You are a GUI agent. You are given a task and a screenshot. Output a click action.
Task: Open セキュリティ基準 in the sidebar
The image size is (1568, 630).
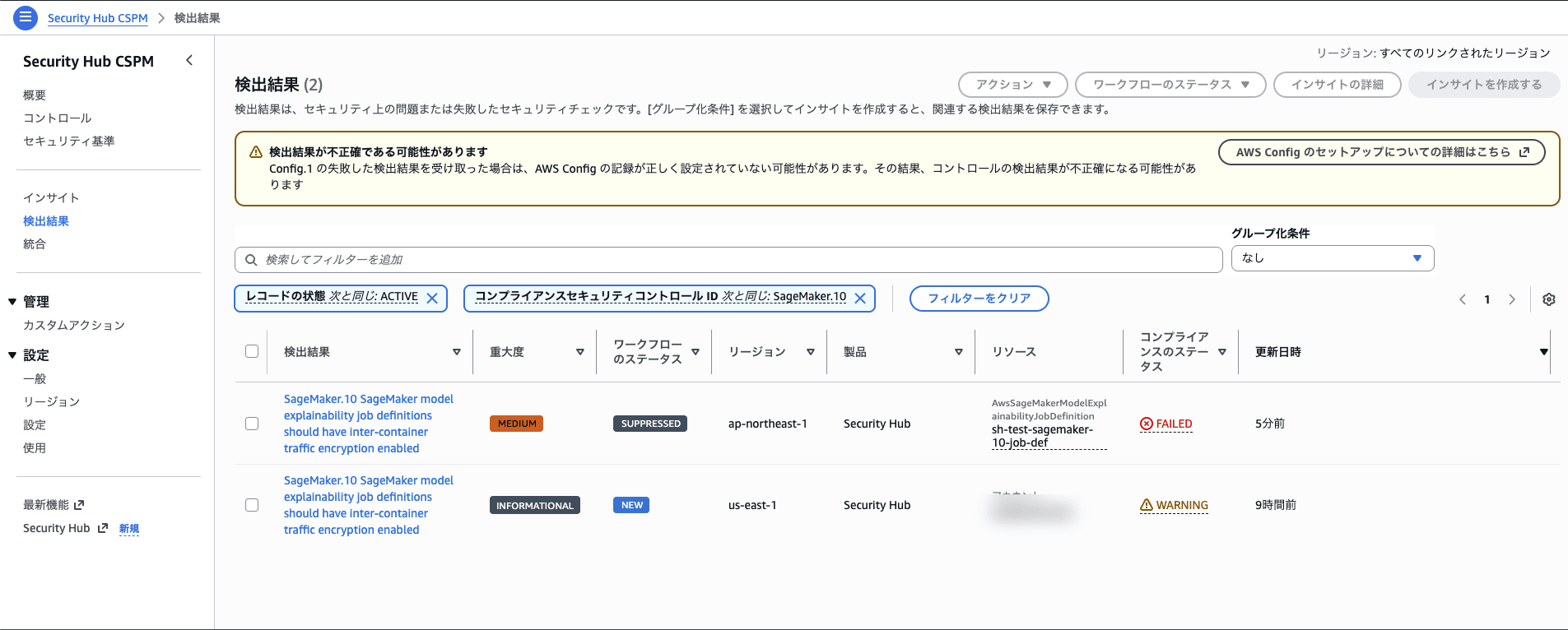click(69, 141)
